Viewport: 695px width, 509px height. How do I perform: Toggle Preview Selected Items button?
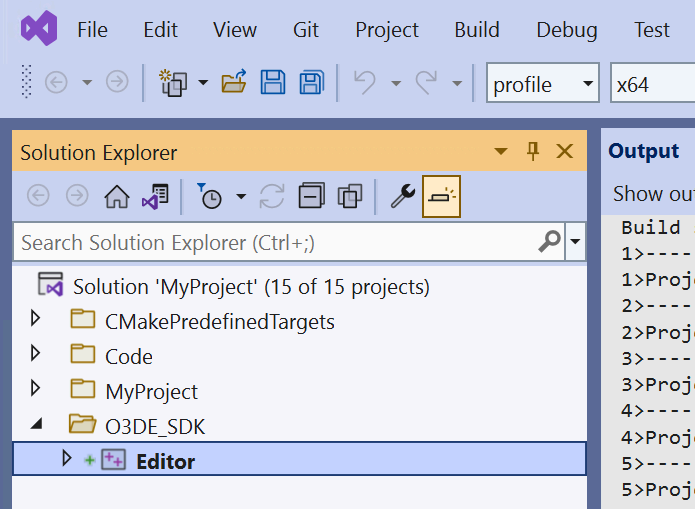[441, 197]
